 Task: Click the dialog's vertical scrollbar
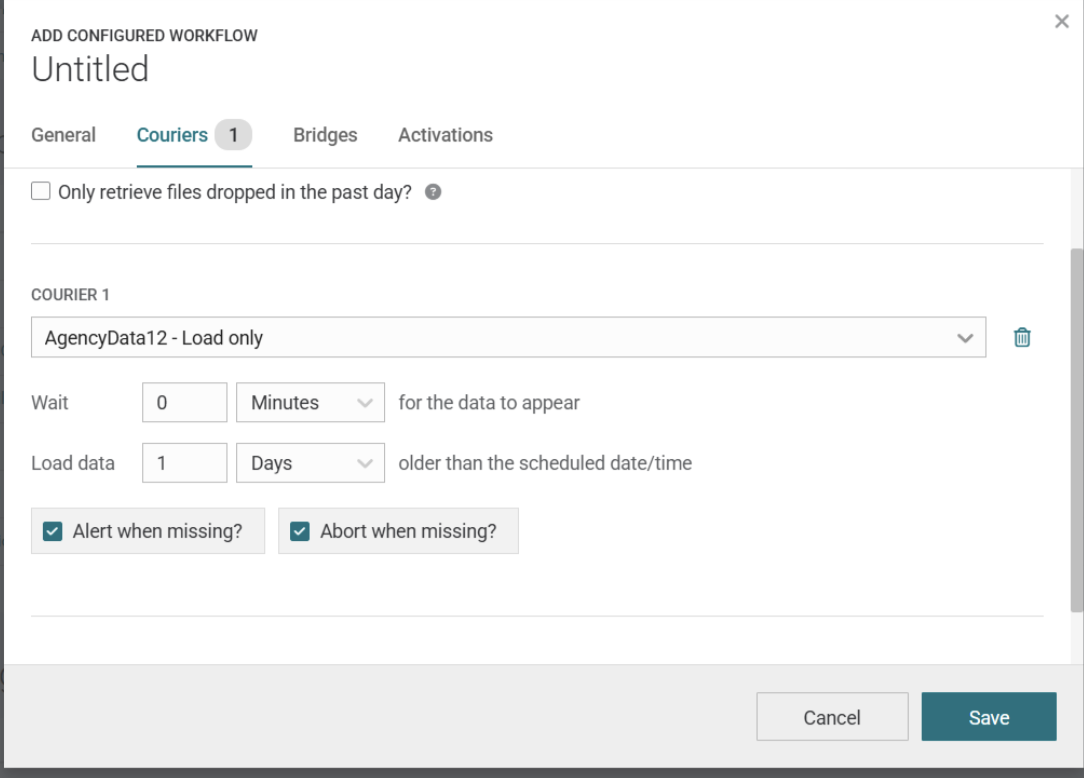(x=1076, y=430)
